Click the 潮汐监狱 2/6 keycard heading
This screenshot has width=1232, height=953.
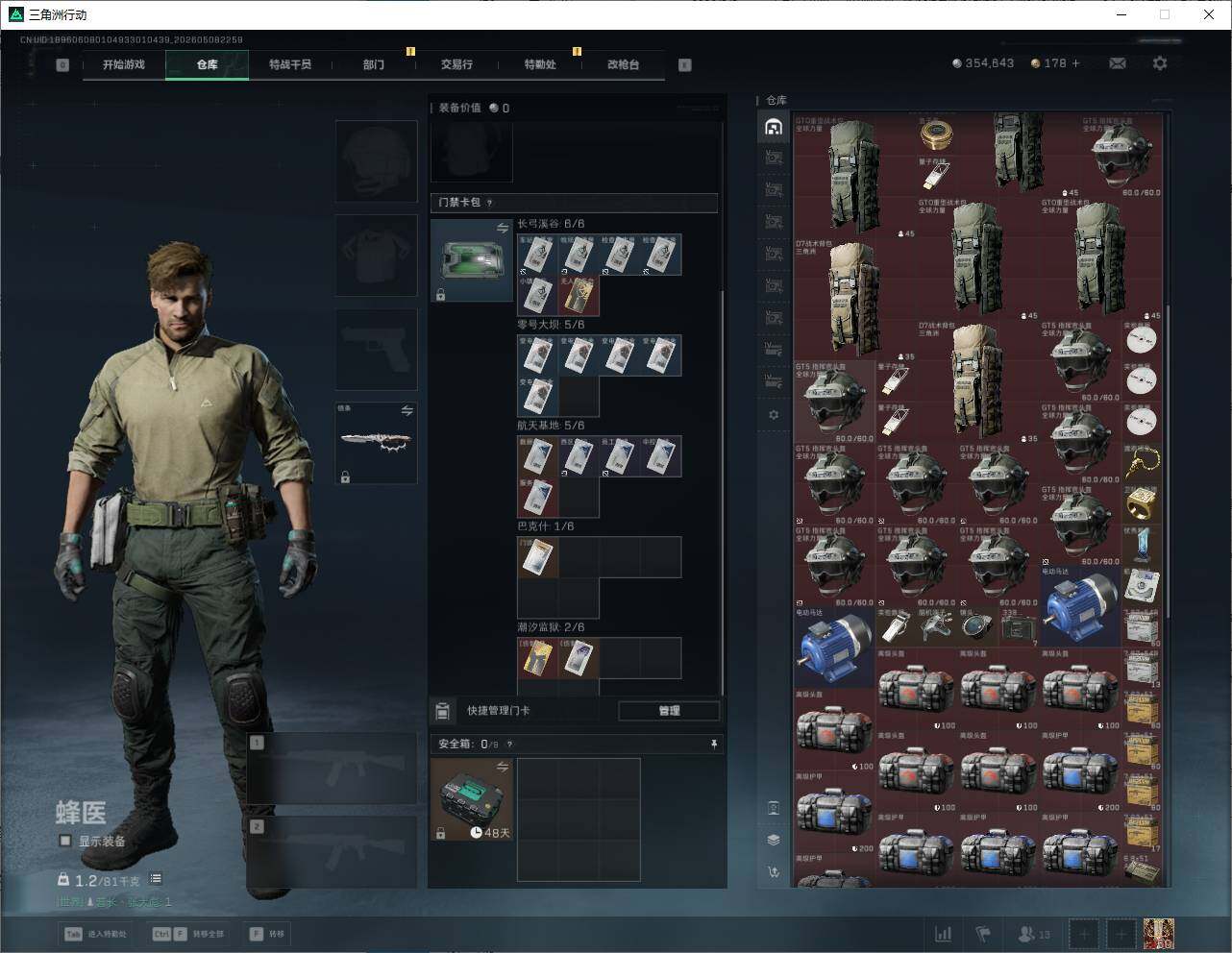551,627
